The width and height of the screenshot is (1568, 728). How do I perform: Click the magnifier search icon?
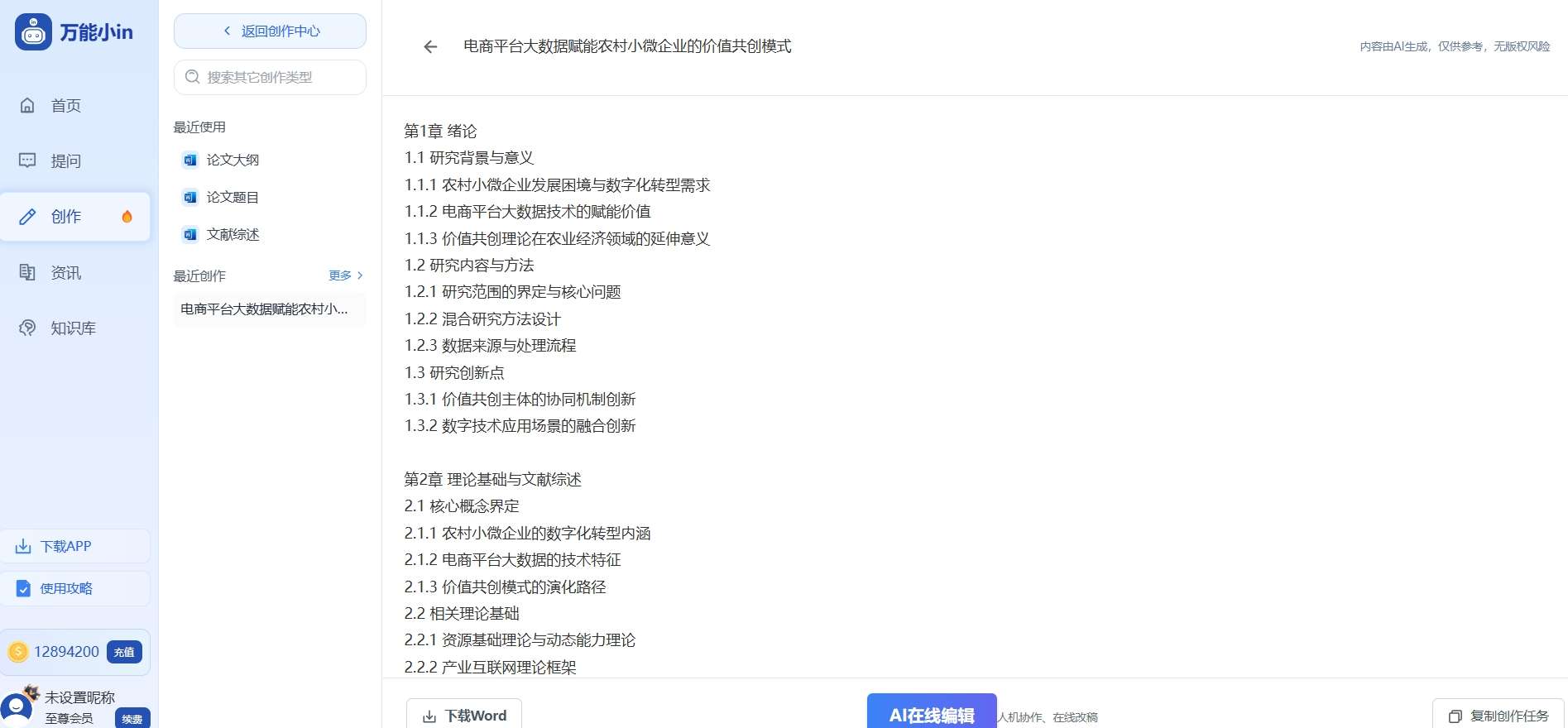coord(193,77)
